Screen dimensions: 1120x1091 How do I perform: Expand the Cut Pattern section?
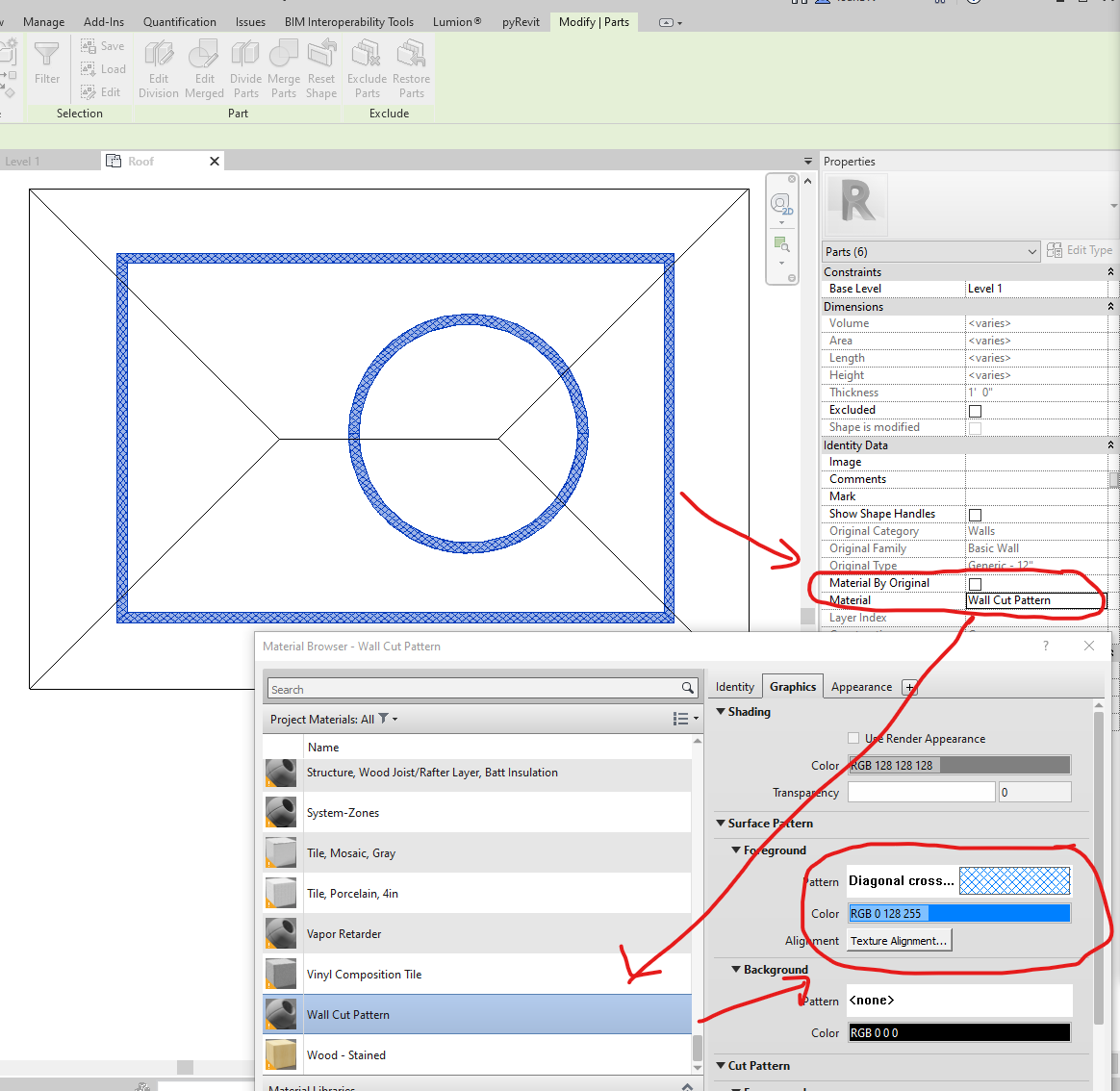[721, 1065]
